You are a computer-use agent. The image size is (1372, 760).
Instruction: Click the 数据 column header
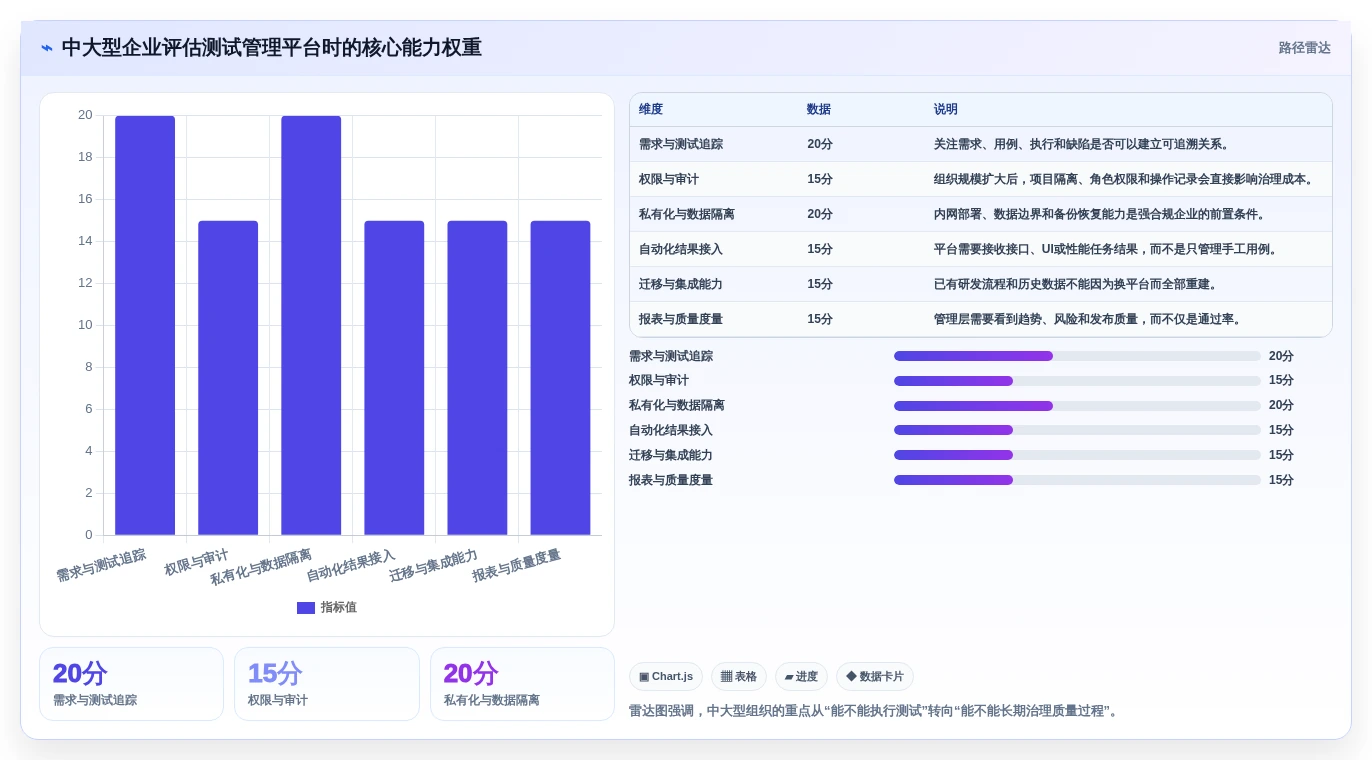(819, 110)
